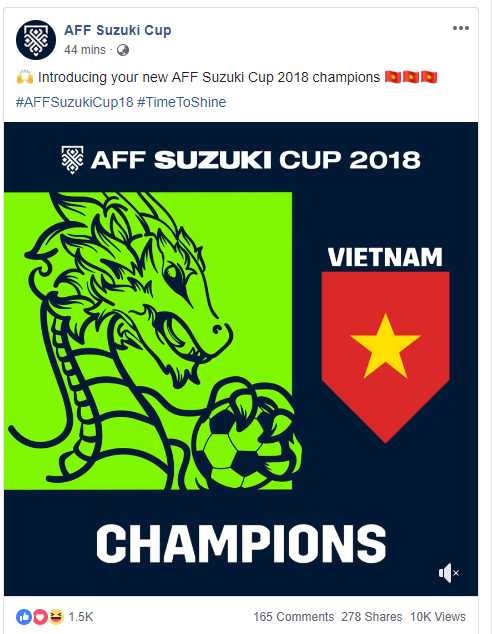Open the 44 mins post timestamp
The height and width of the screenshot is (634, 492).
pos(84,50)
